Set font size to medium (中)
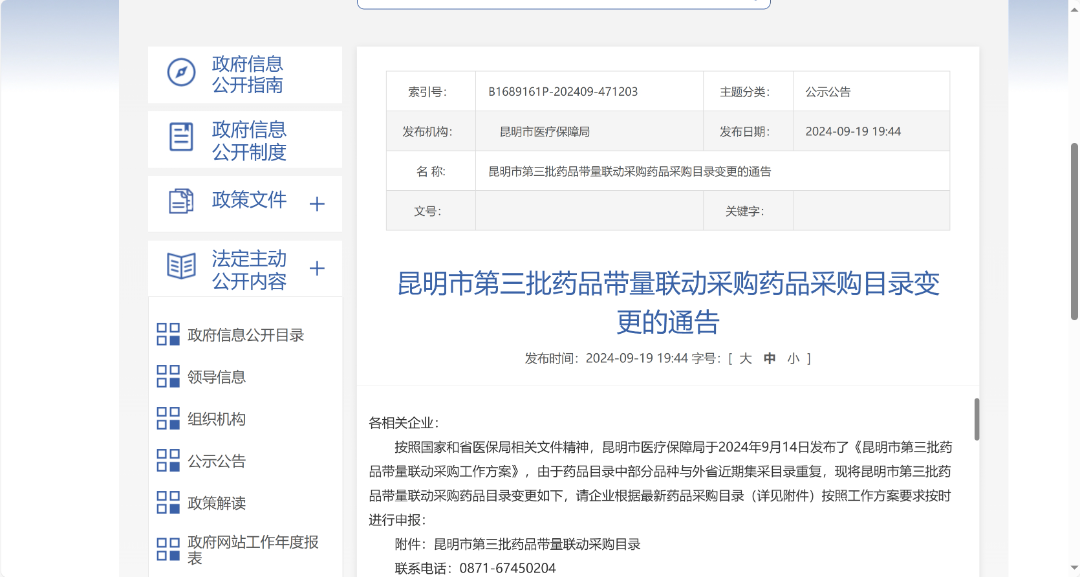 point(769,359)
